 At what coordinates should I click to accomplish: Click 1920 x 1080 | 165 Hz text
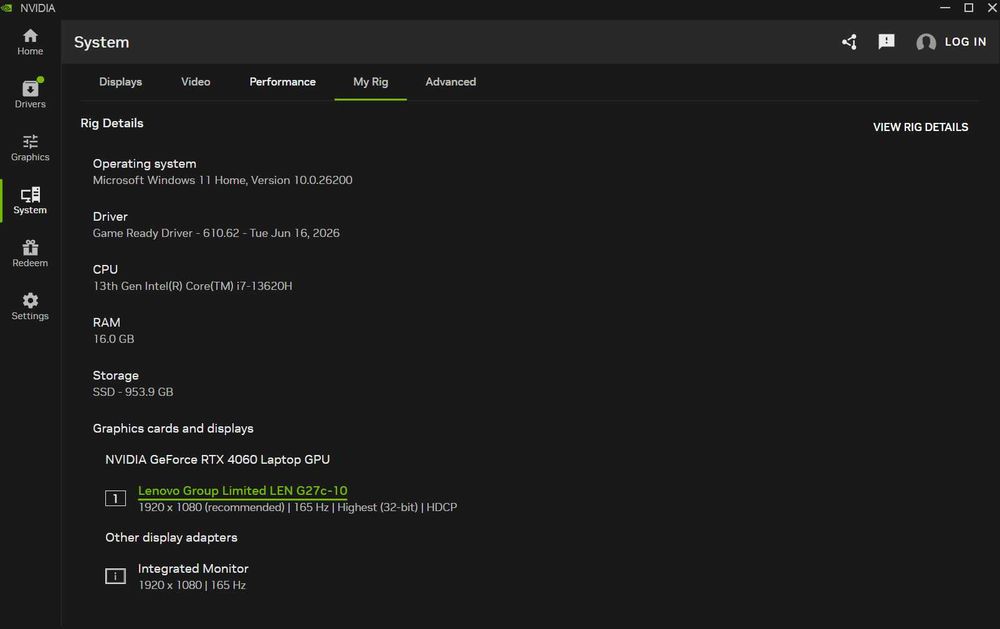coord(192,585)
